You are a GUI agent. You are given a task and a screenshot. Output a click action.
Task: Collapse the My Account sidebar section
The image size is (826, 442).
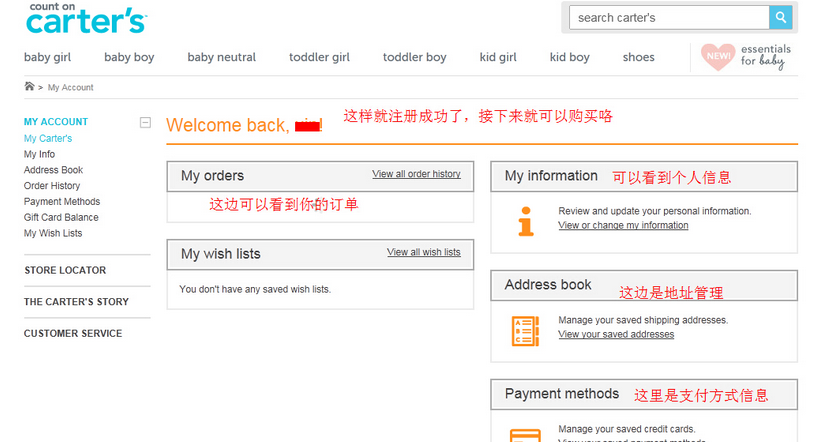[145, 123]
